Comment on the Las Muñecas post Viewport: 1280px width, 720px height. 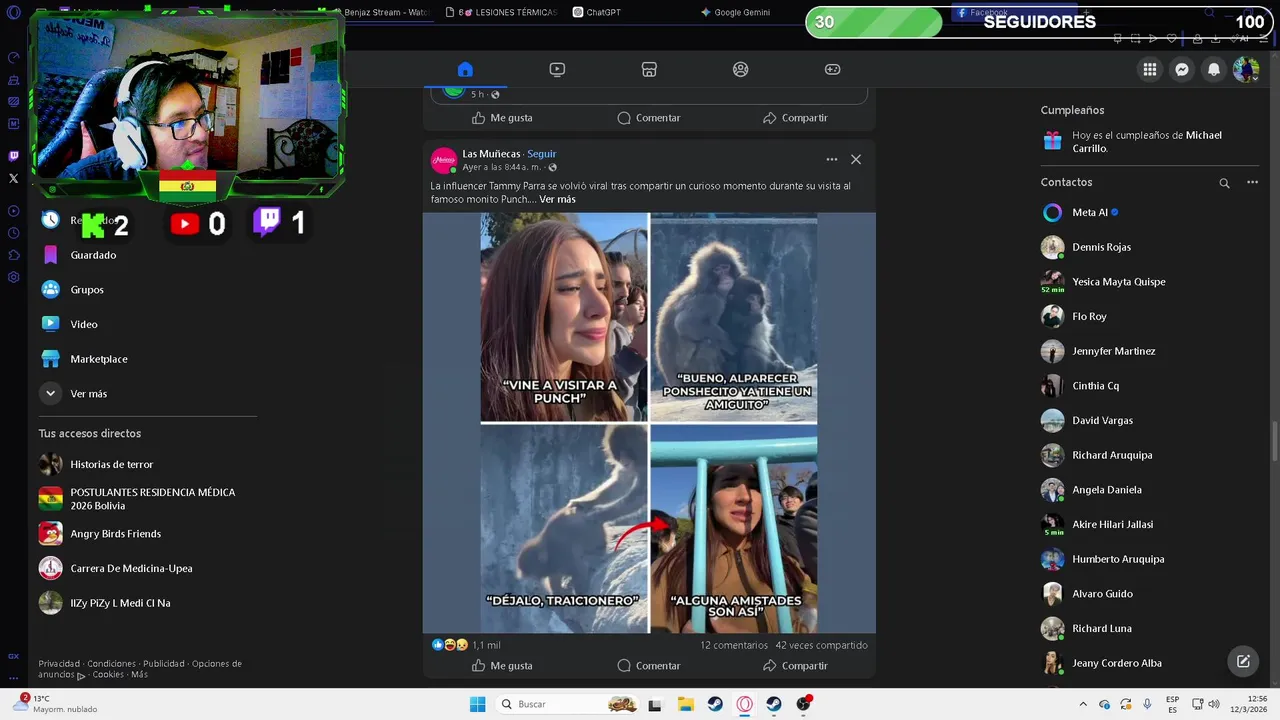pyautogui.click(x=649, y=665)
